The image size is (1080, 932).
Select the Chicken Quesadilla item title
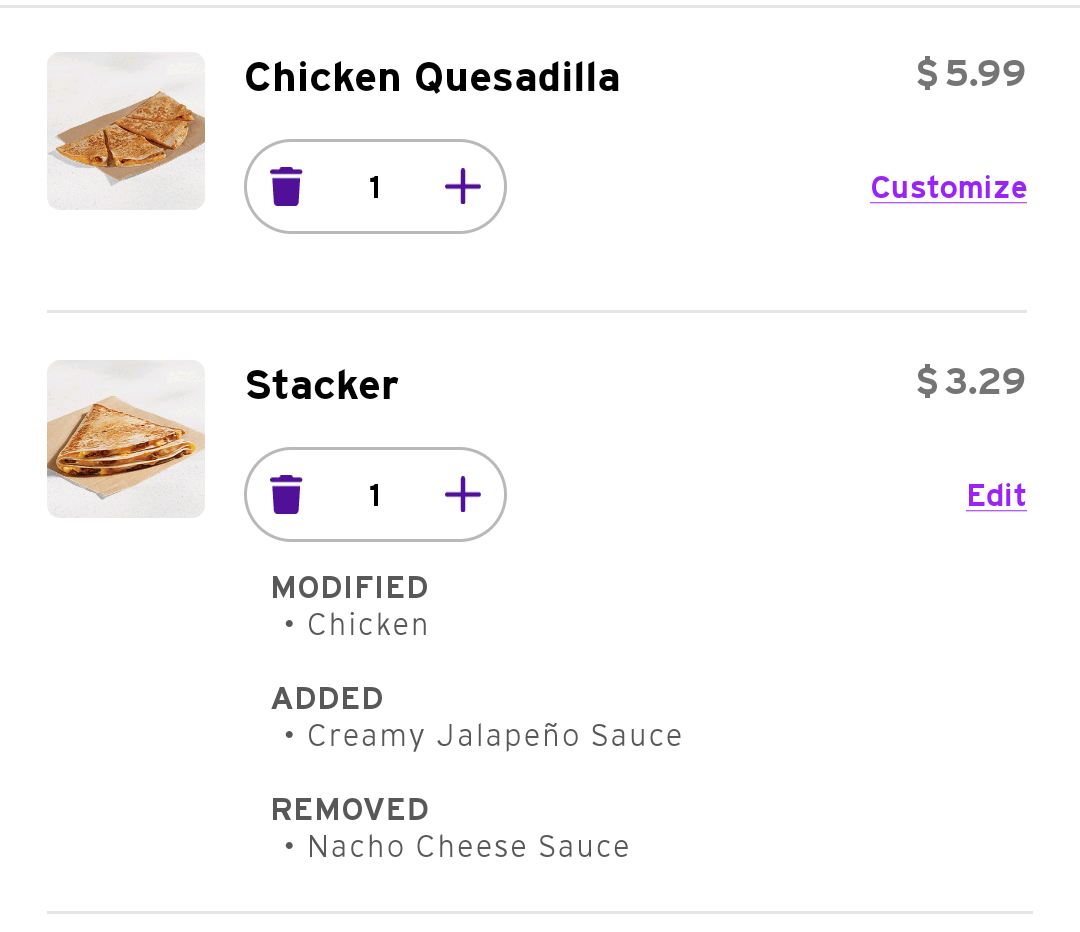tap(432, 78)
